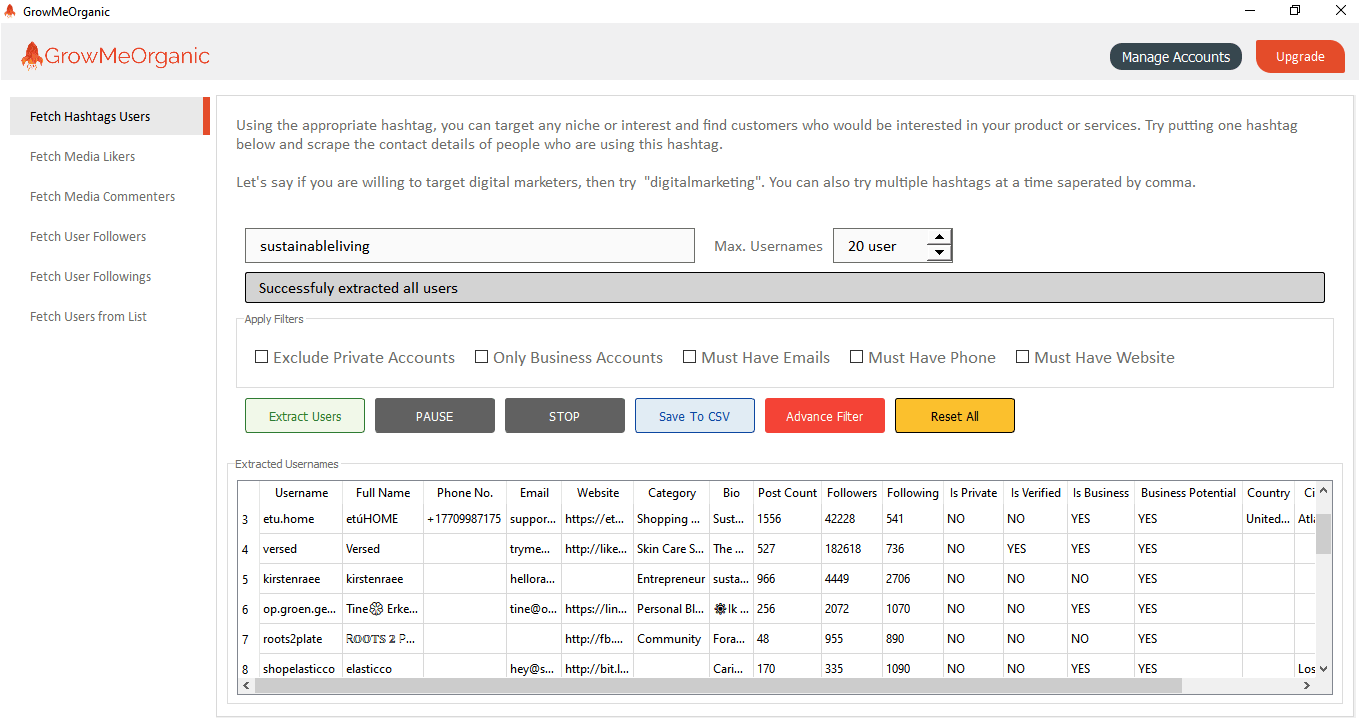Click the orange Upgrade button
This screenshot has width=1359, height=724.
[x=1300, y=56]
